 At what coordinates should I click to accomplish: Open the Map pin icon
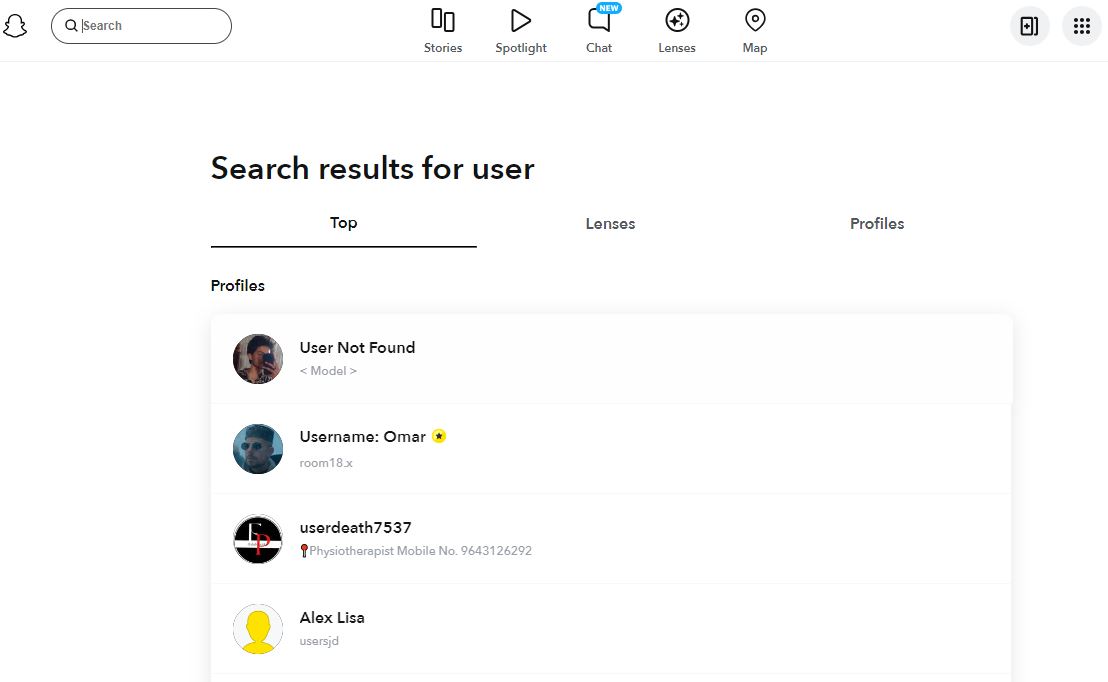(x=755, y=20)
